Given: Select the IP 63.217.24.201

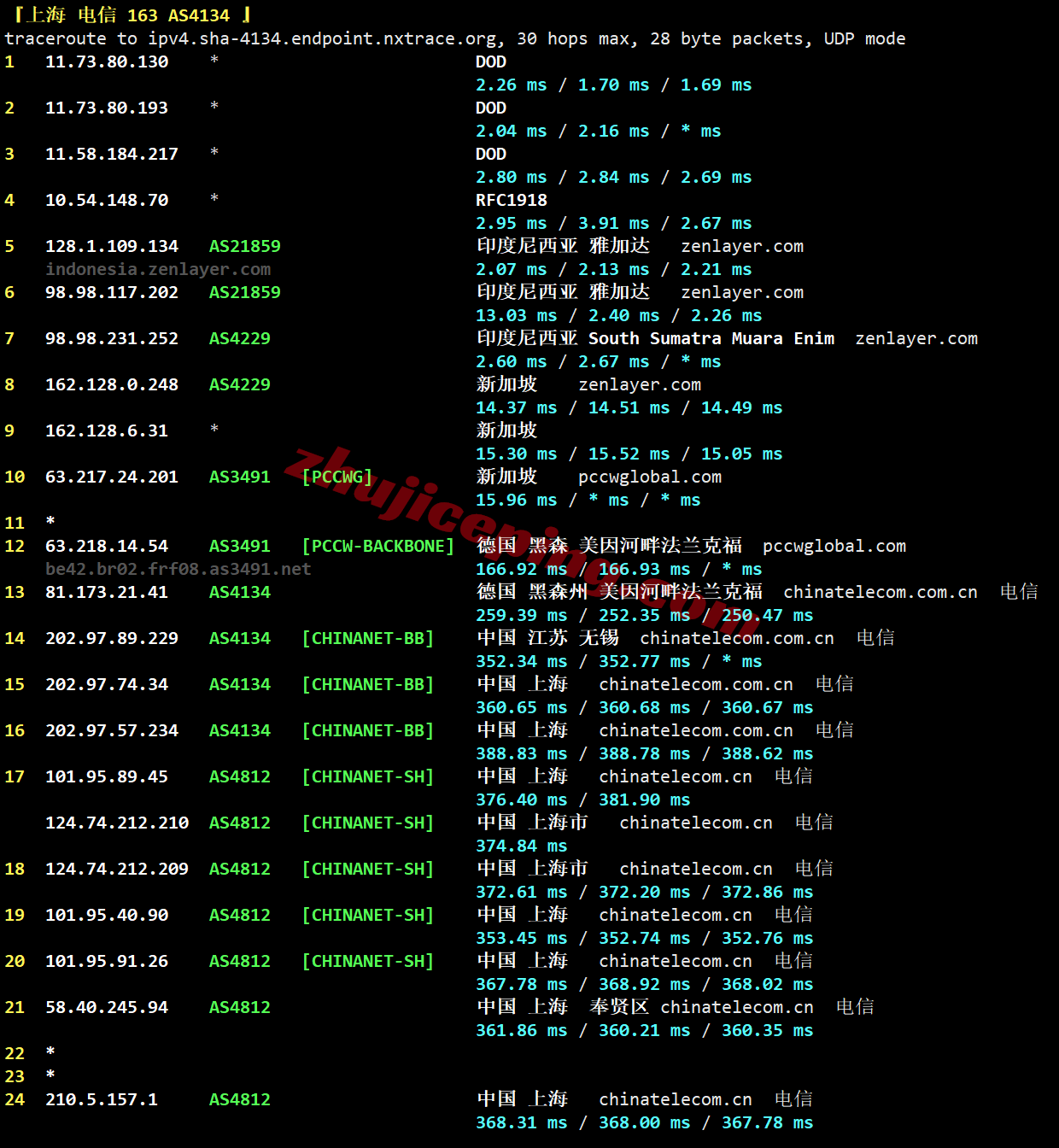Looking at the screenshot, I should [112, 477].
